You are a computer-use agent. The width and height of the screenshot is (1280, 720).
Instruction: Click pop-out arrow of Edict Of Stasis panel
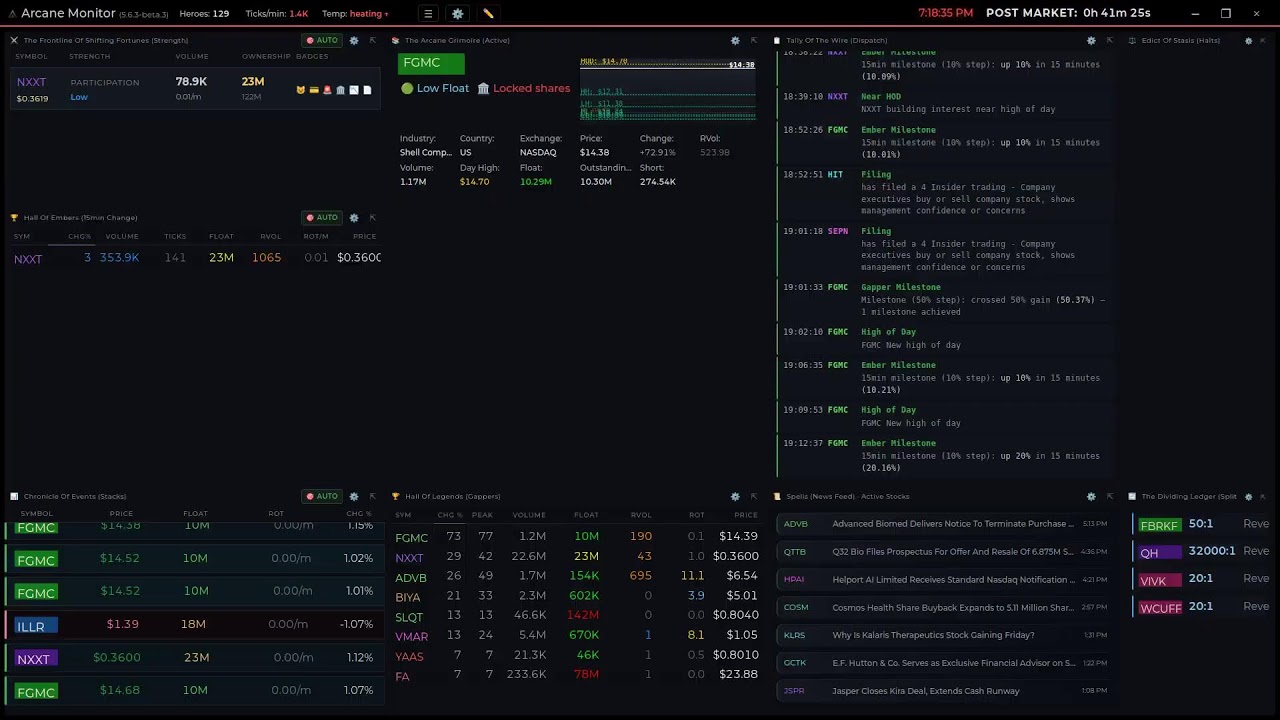(1265, 40)
